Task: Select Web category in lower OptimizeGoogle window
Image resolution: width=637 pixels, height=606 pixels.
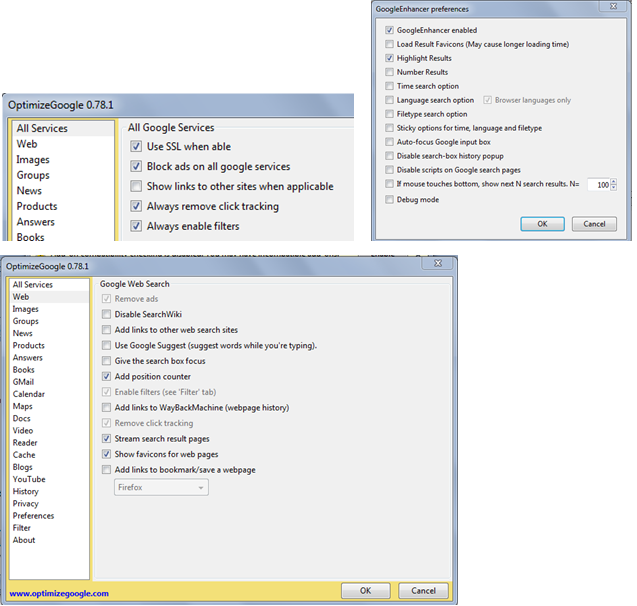Action: click(49, 297)
